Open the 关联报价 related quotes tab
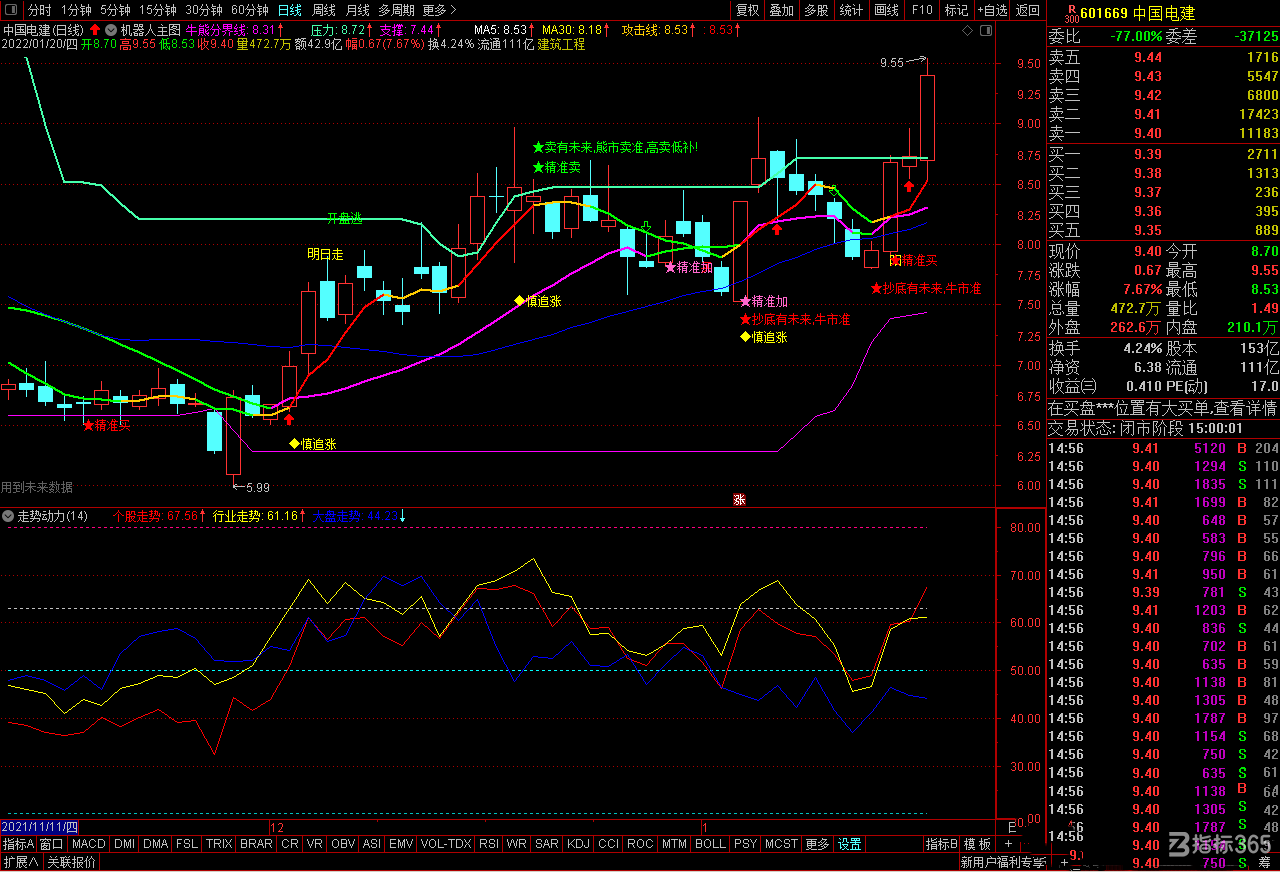Viewport: 1280px width, 872px height. click(72, 862)
